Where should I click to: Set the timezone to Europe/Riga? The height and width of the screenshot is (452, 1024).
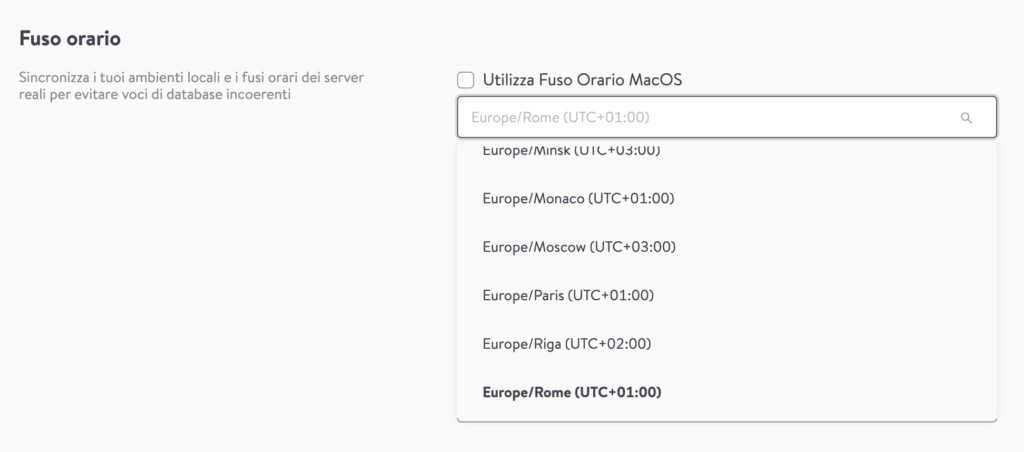point(727,344)
